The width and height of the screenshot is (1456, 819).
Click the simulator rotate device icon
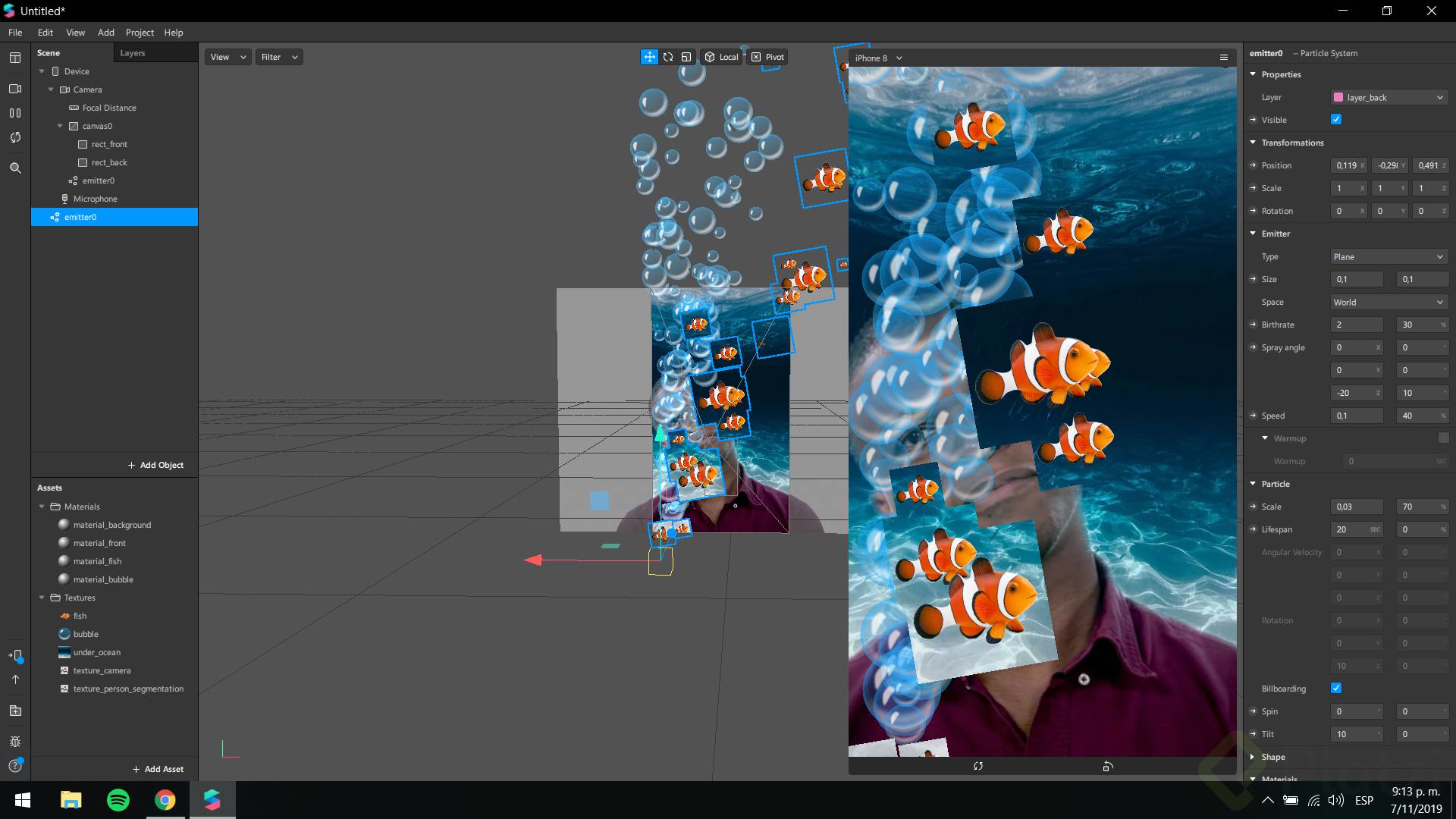point(1108,766)
